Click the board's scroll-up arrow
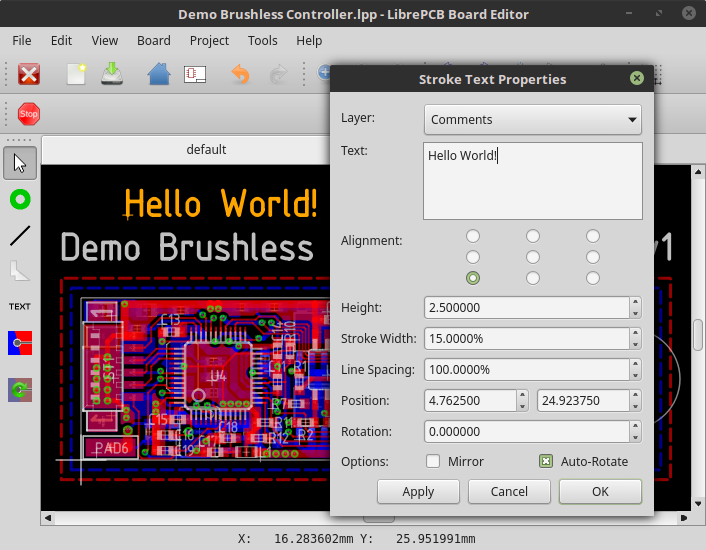Viewport: 706px width, 550px height. [698, 171]
